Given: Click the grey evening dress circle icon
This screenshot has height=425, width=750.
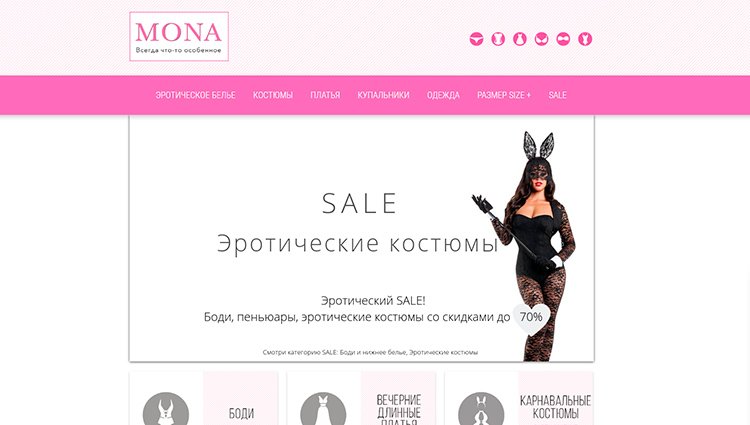Looking at the screenshot, I should click(x=323, y=409).
